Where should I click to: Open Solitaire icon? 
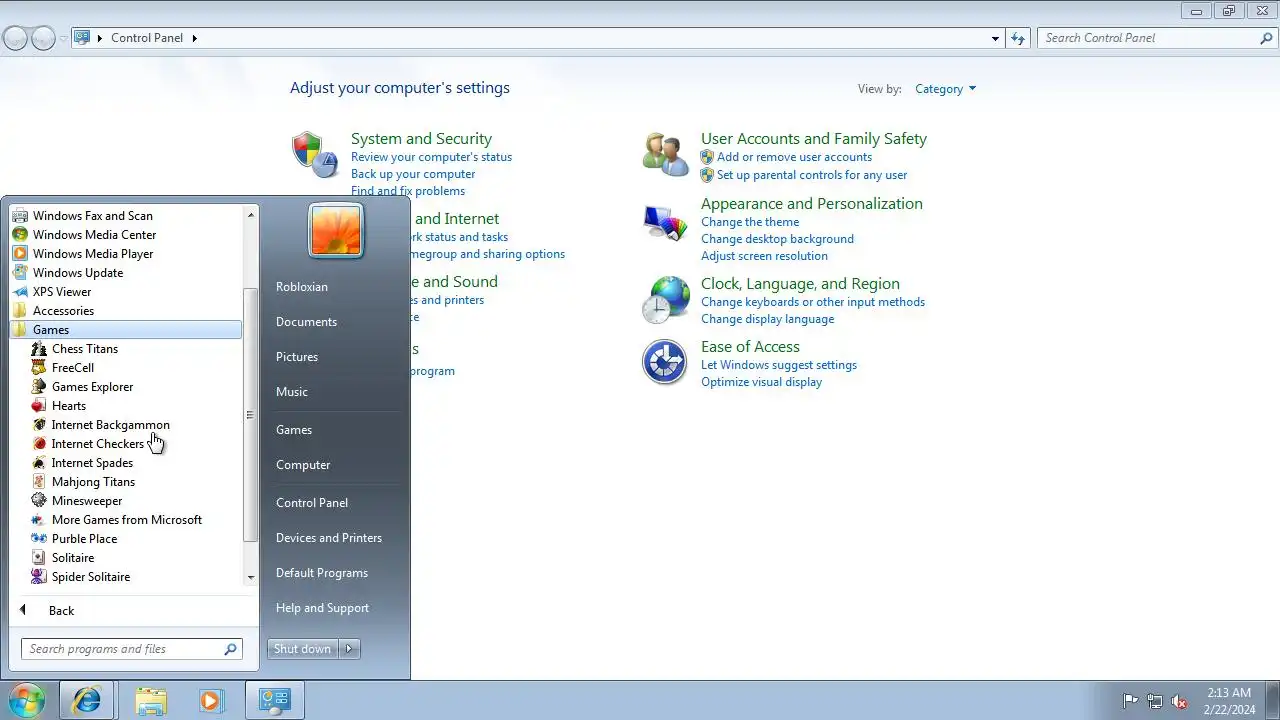click(39, 558)
